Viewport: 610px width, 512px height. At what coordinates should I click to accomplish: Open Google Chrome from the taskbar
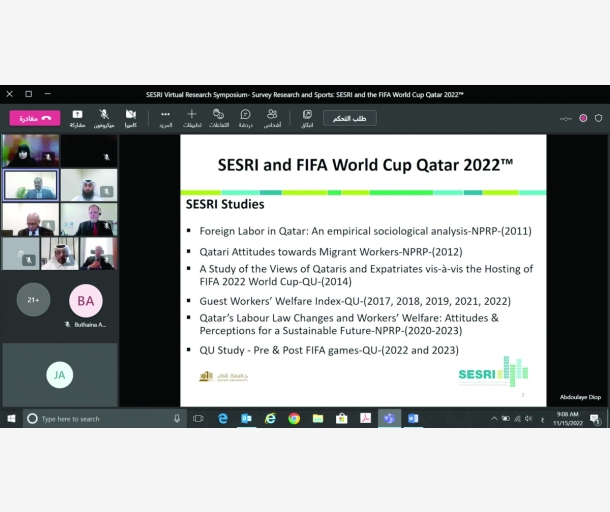(x=294, y=419)
